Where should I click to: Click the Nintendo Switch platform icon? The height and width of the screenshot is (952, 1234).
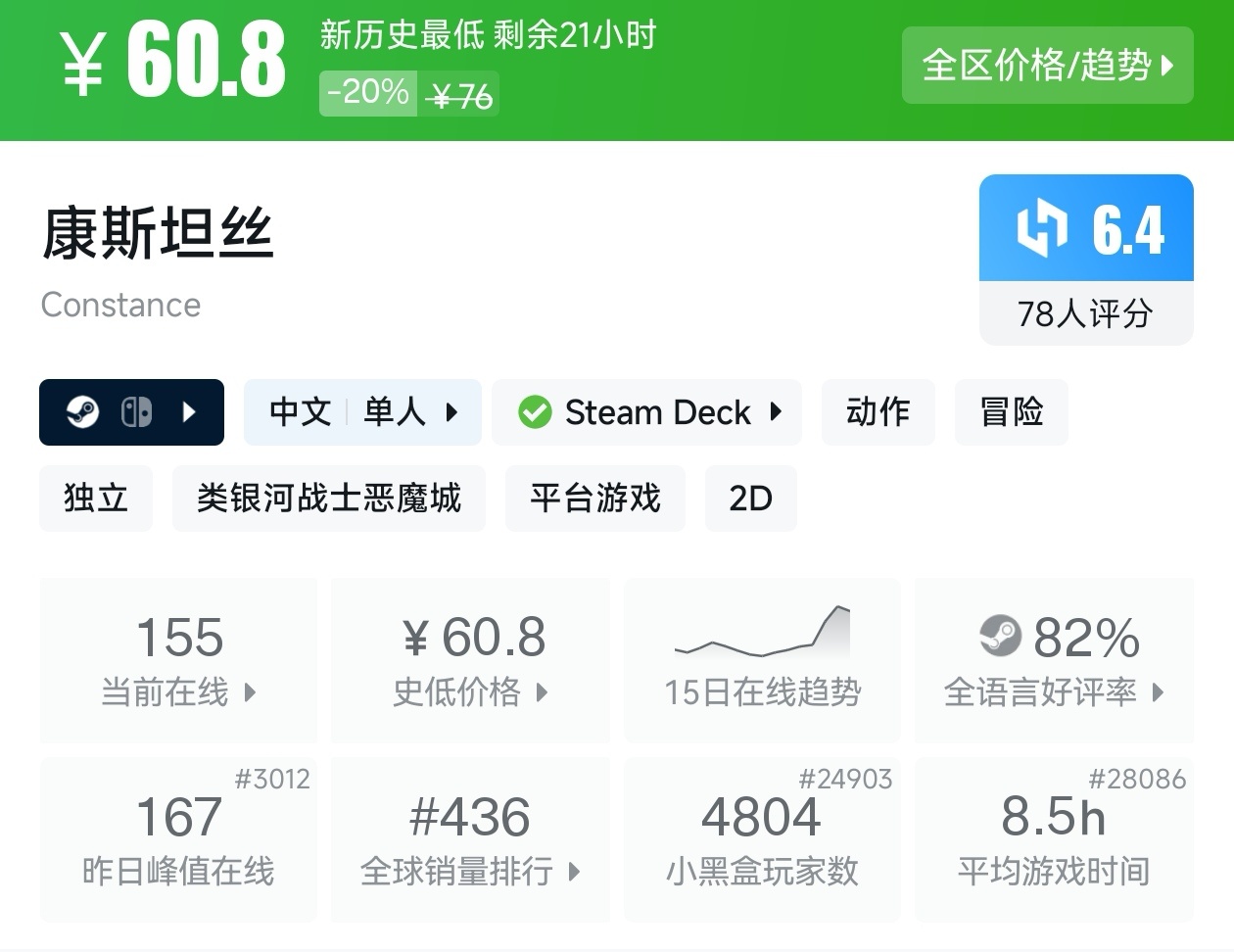pos(136,412)
